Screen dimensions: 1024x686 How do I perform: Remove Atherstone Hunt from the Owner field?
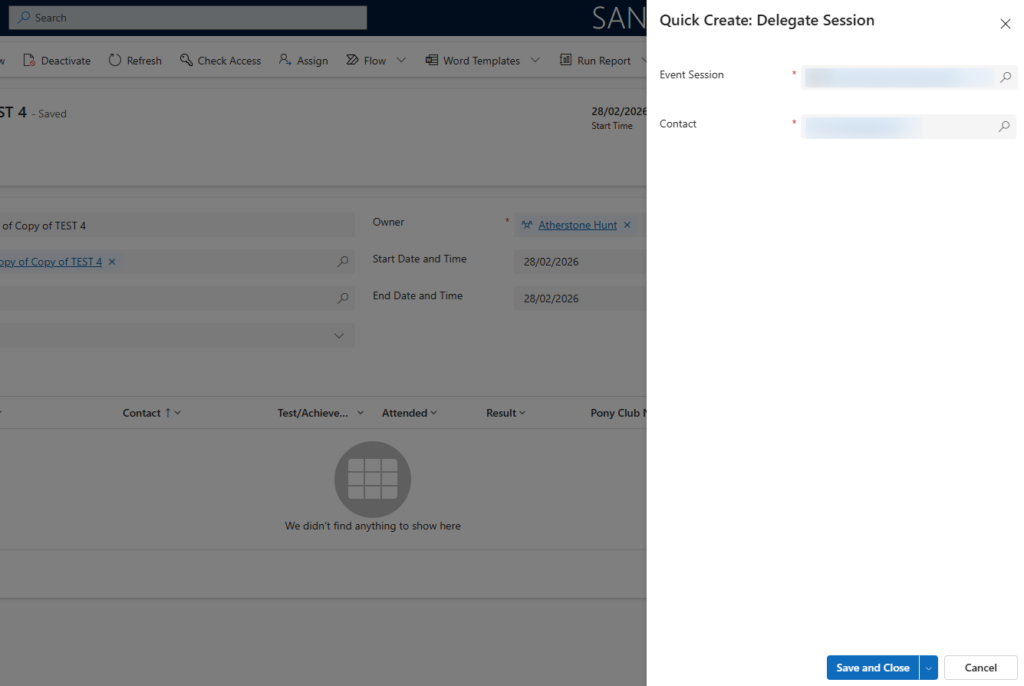627,225
